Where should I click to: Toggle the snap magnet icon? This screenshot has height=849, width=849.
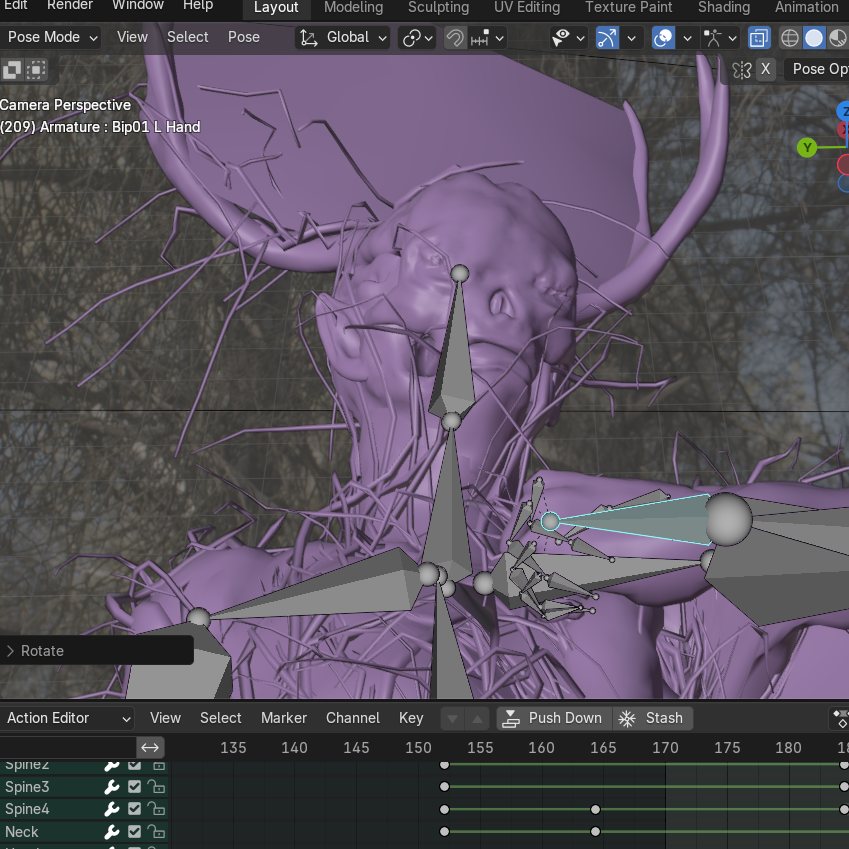pos(455,38)
